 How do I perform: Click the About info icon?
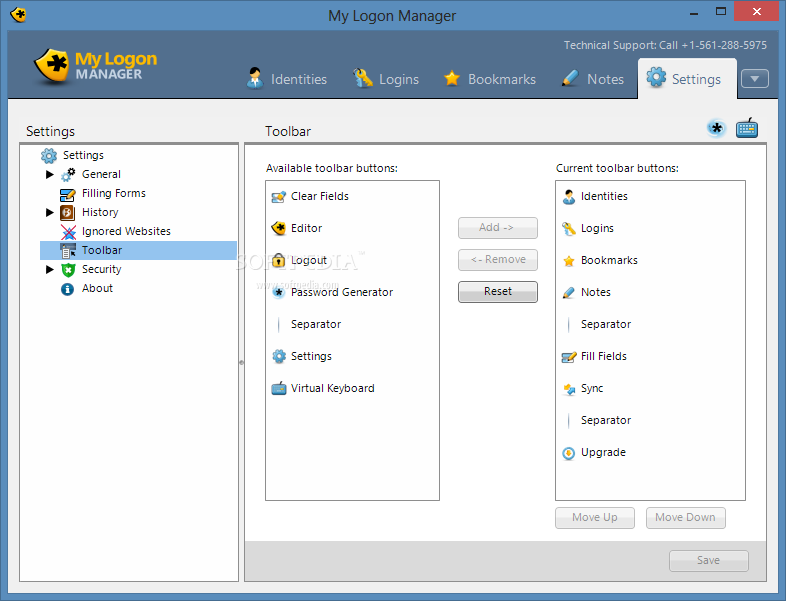point(67,289)
